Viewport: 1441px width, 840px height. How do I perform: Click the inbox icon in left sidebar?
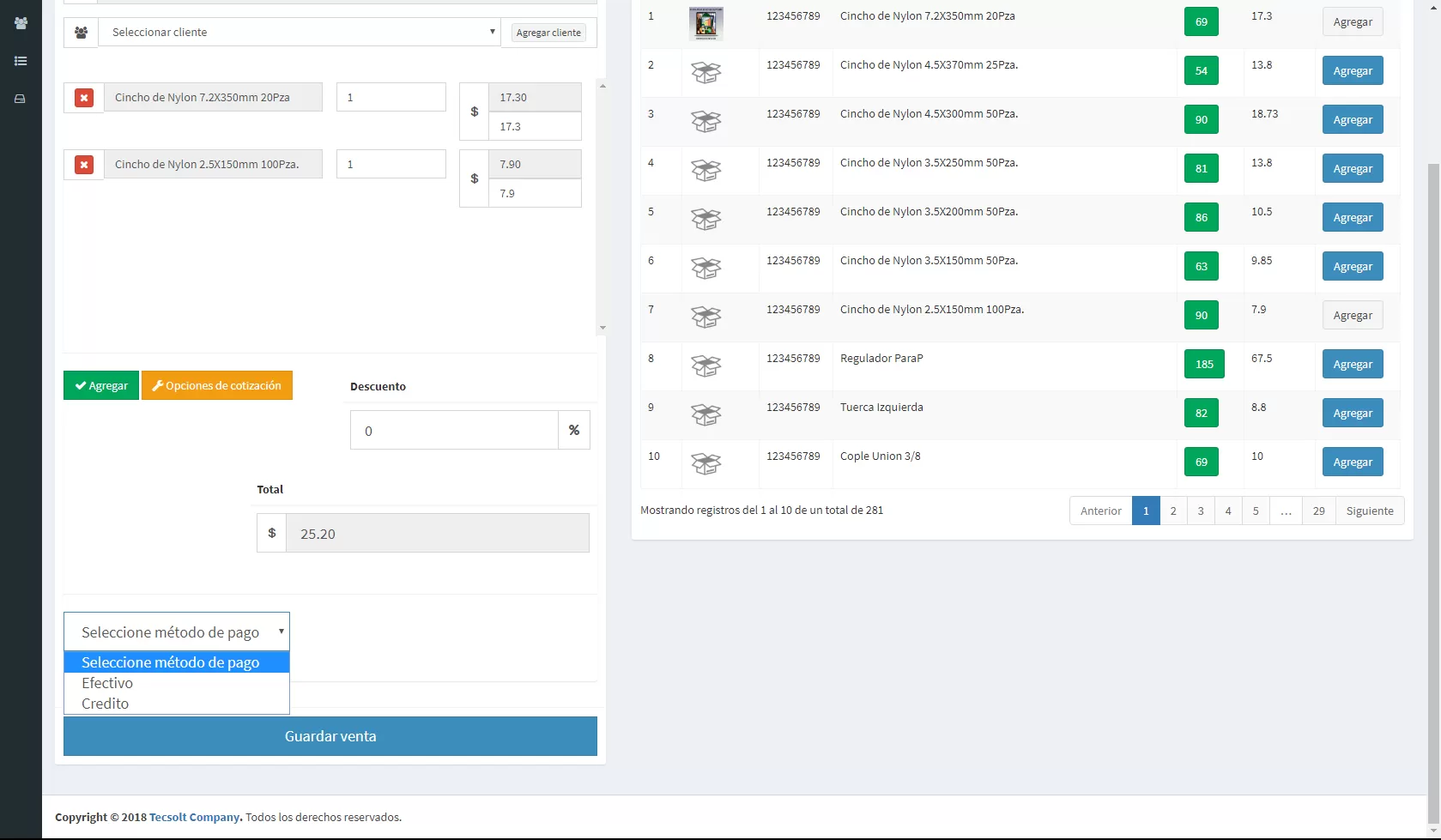21,99
